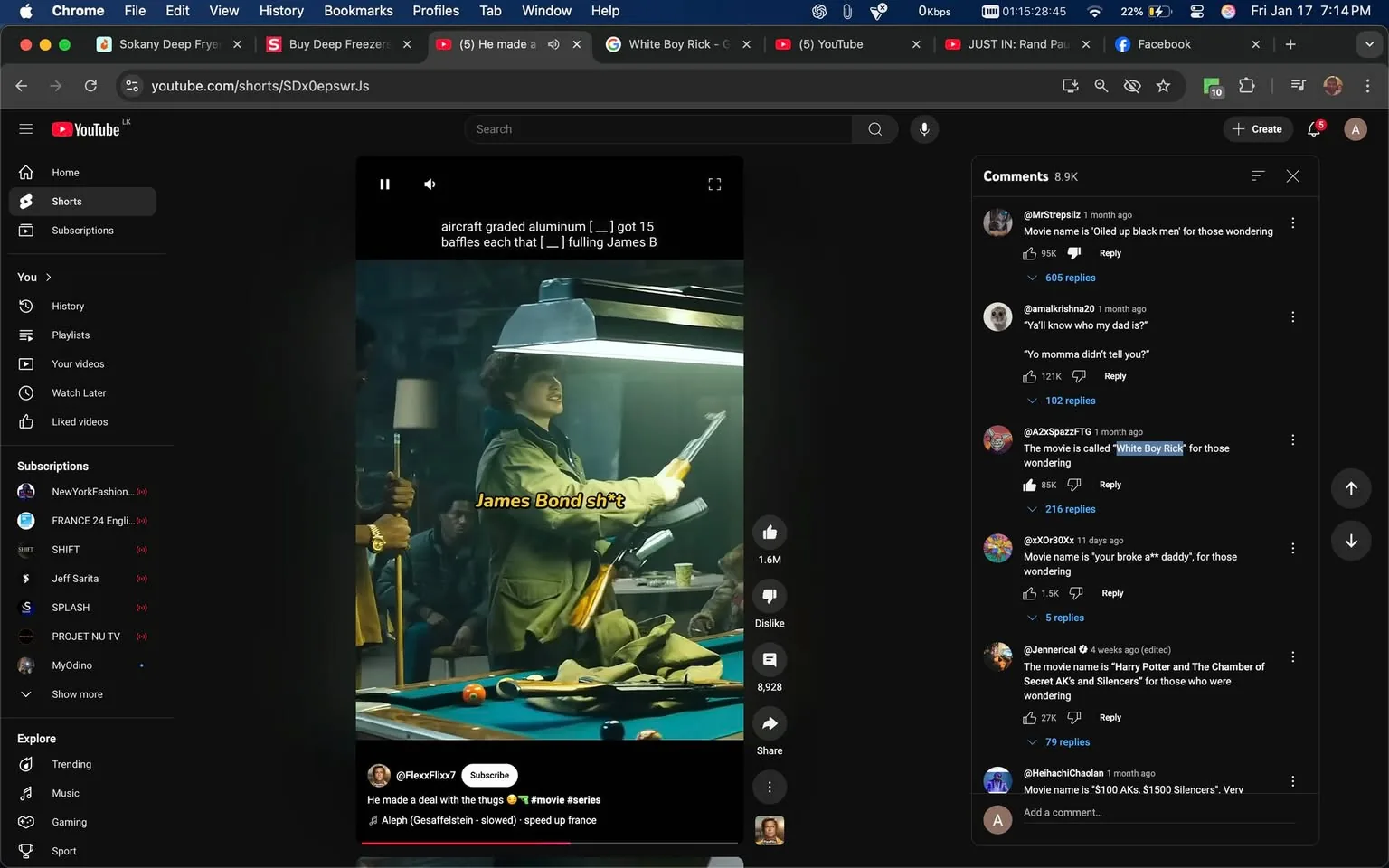Like the Short with thumbs up

(x=770, y=533)
